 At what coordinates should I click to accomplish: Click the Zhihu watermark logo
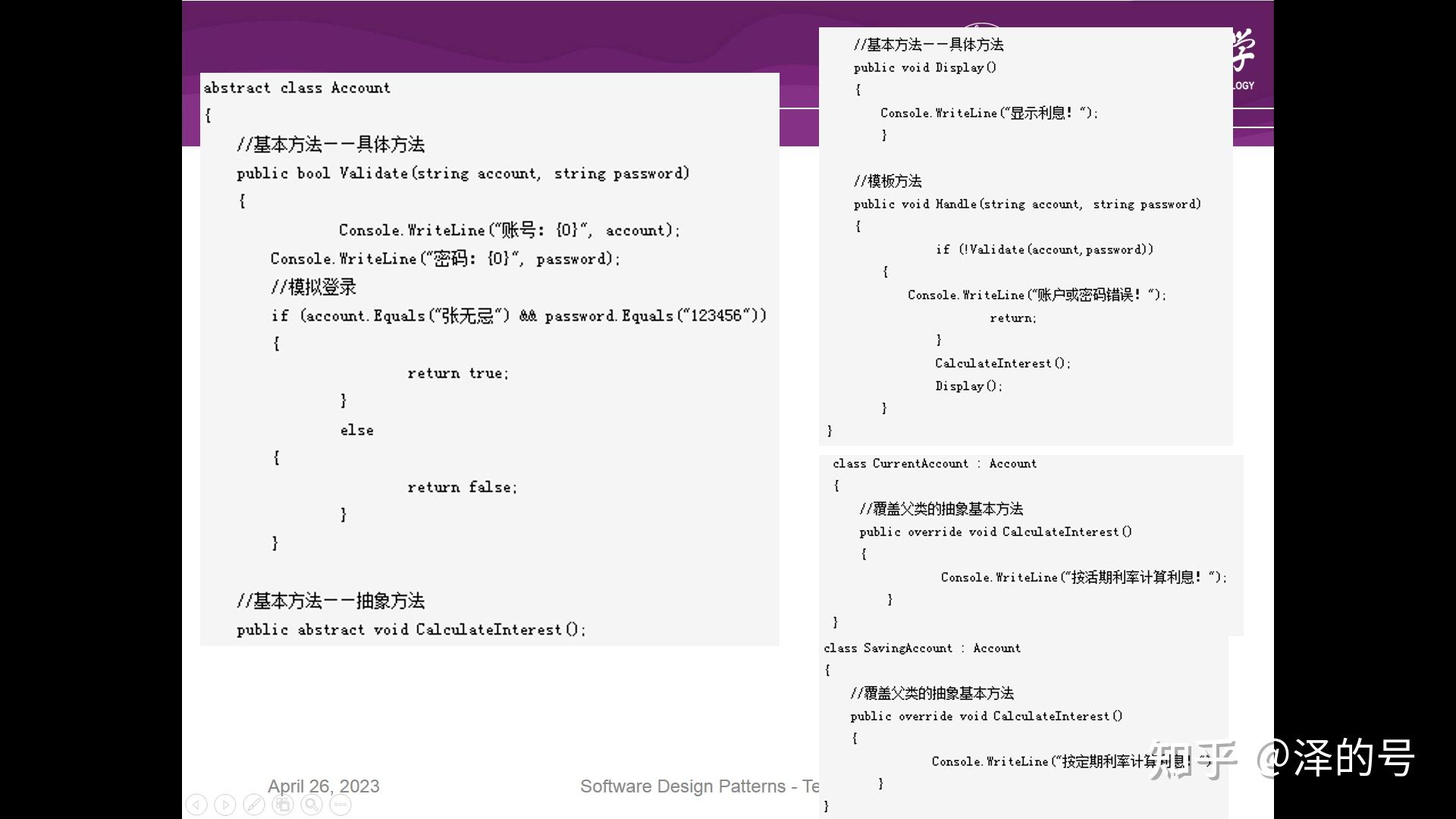click(1193, 758)
